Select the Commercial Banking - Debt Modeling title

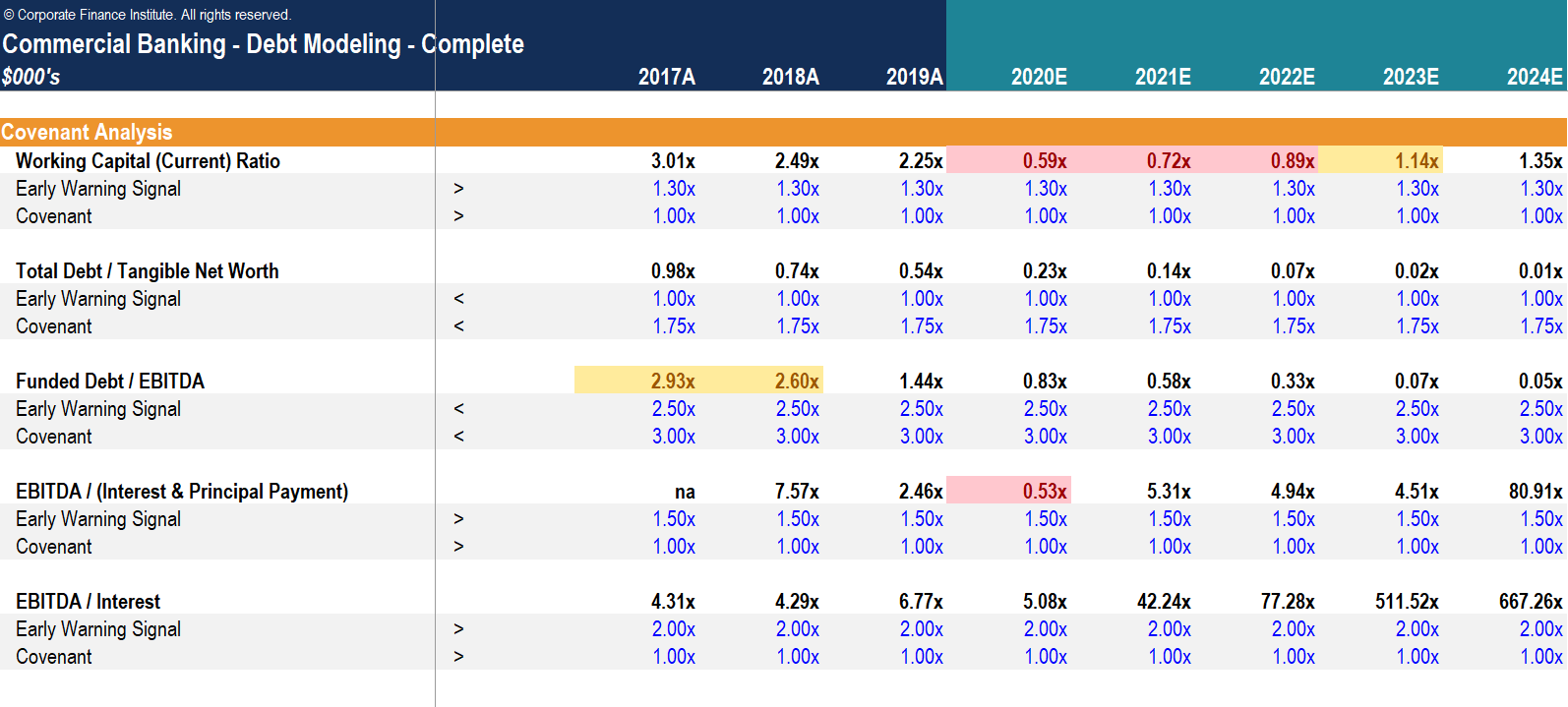point(263,44)
